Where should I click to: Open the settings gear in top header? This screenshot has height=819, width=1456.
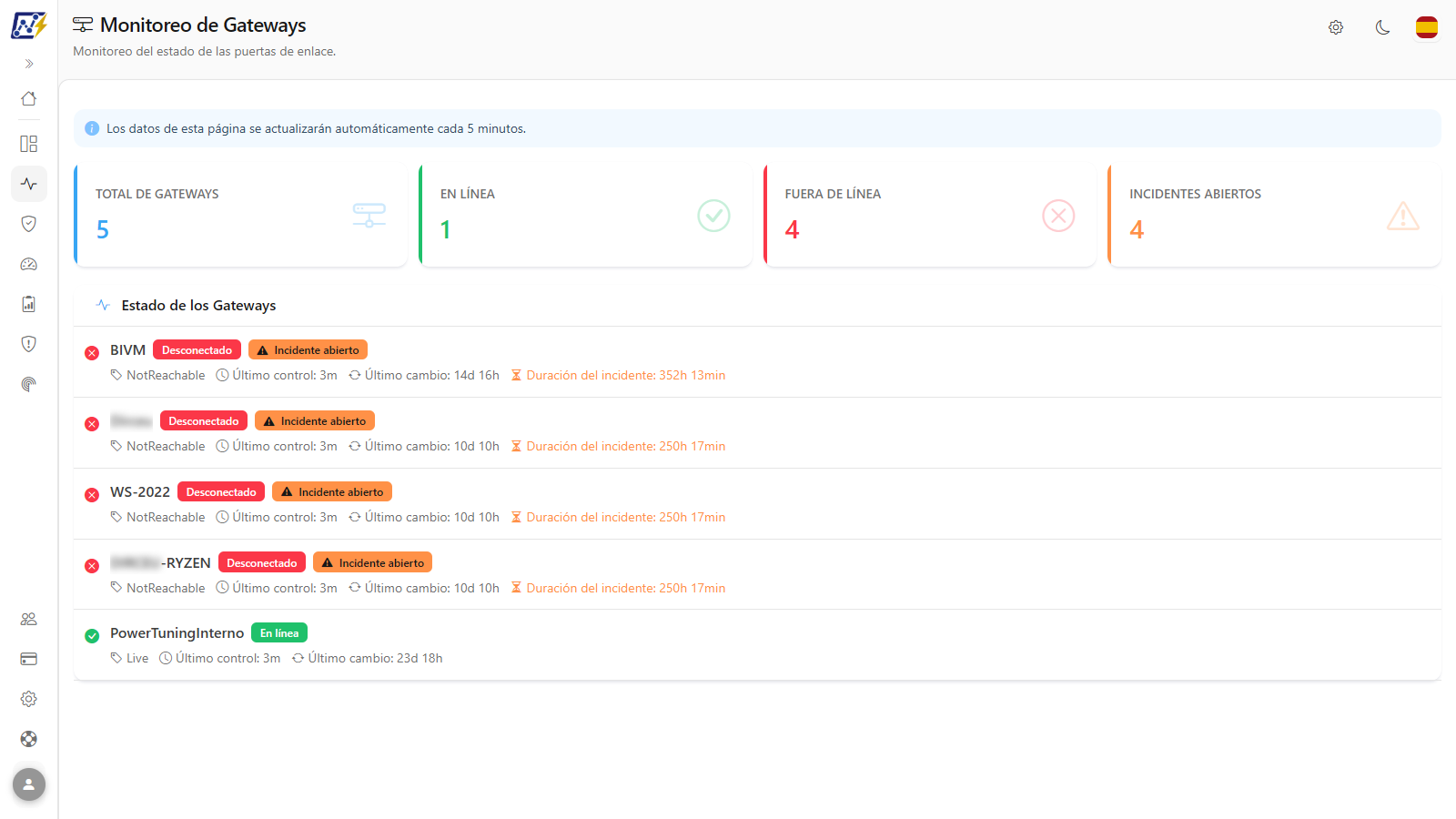[1336, 27]
